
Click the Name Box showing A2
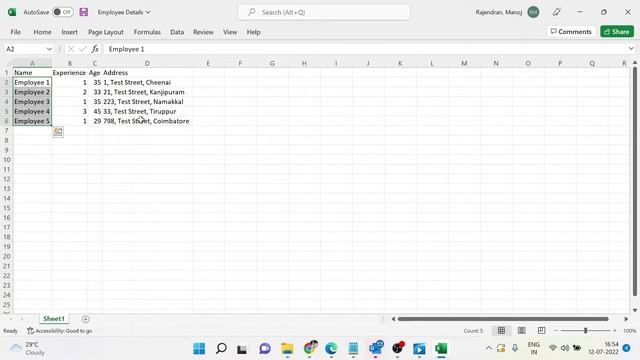(x=24, y=49)
